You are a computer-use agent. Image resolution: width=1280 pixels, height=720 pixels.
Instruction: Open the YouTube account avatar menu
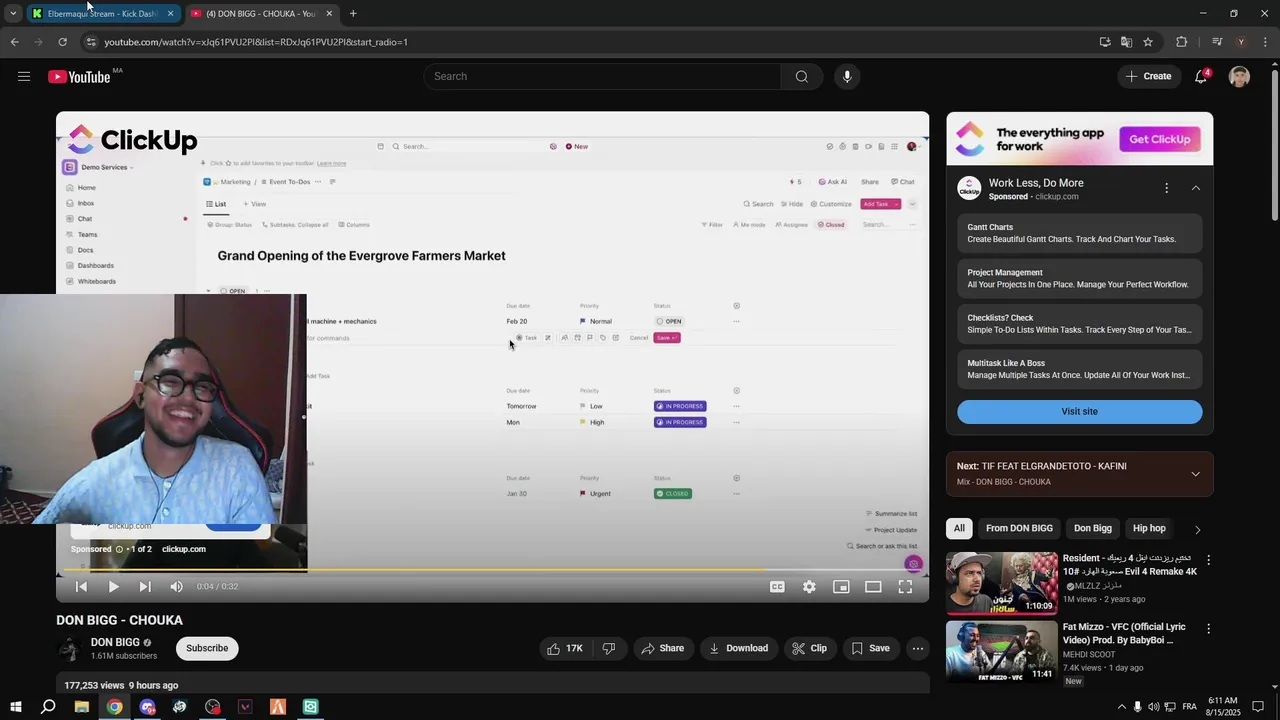(x=1239, y=76)
